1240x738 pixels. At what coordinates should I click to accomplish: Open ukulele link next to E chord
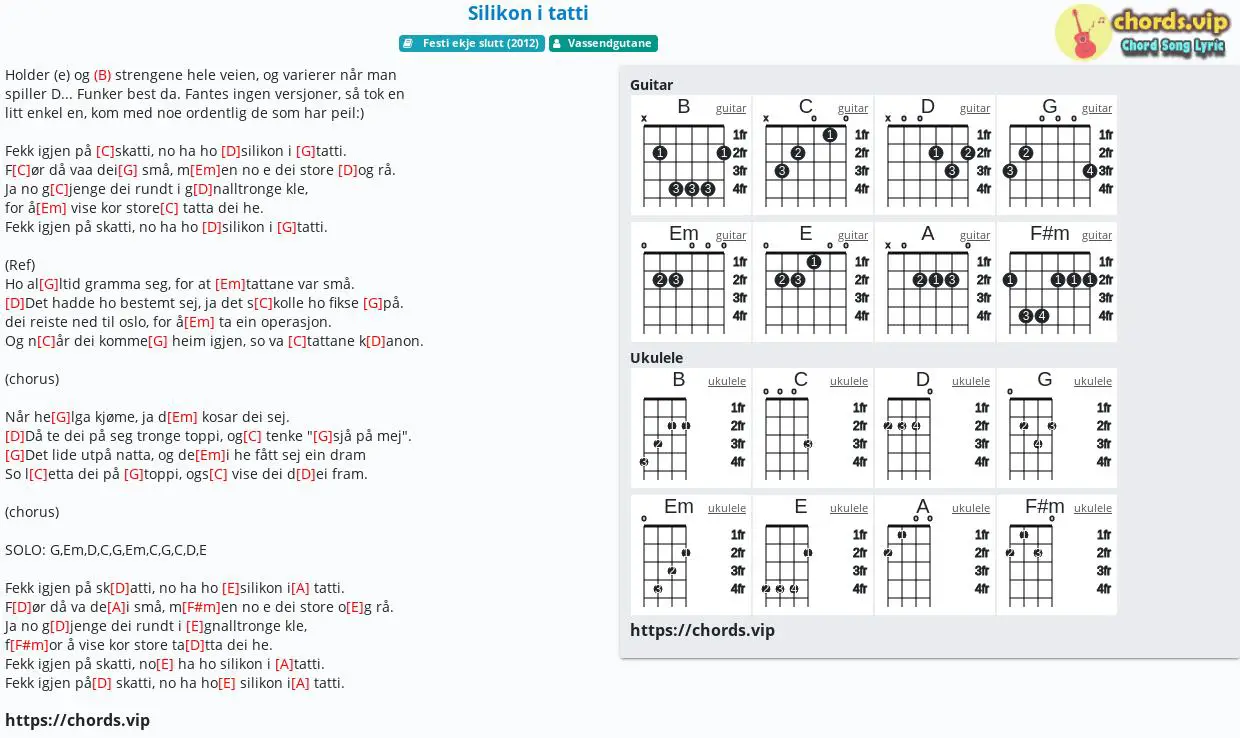849,508
